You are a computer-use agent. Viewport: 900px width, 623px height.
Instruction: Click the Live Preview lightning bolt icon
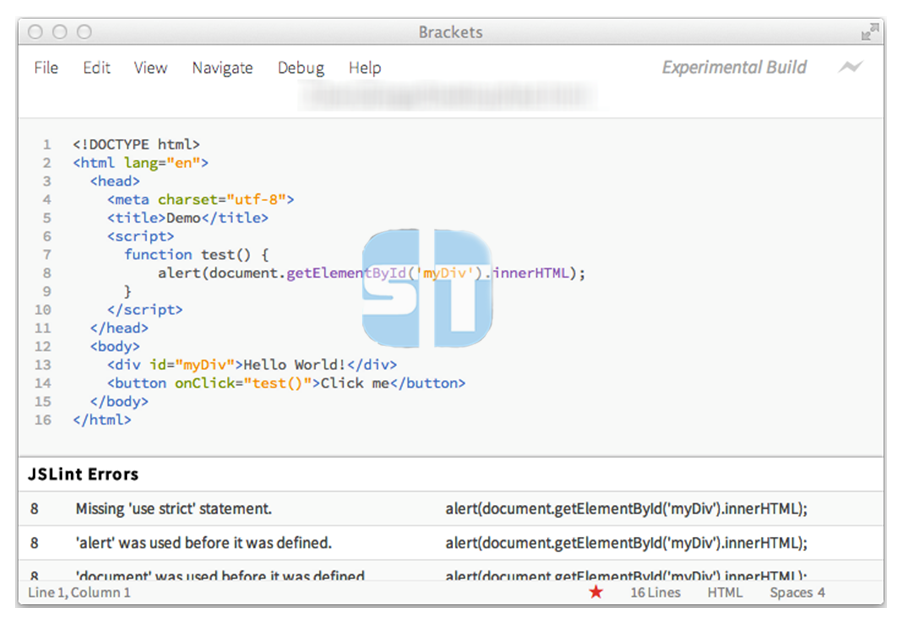[850, 67]
